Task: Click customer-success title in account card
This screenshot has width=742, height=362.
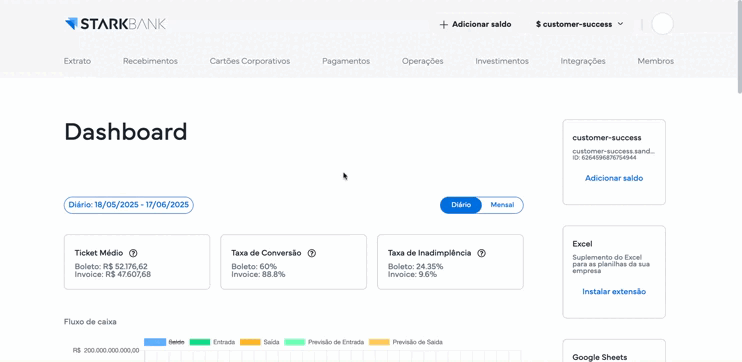Action: click(607, 138)
